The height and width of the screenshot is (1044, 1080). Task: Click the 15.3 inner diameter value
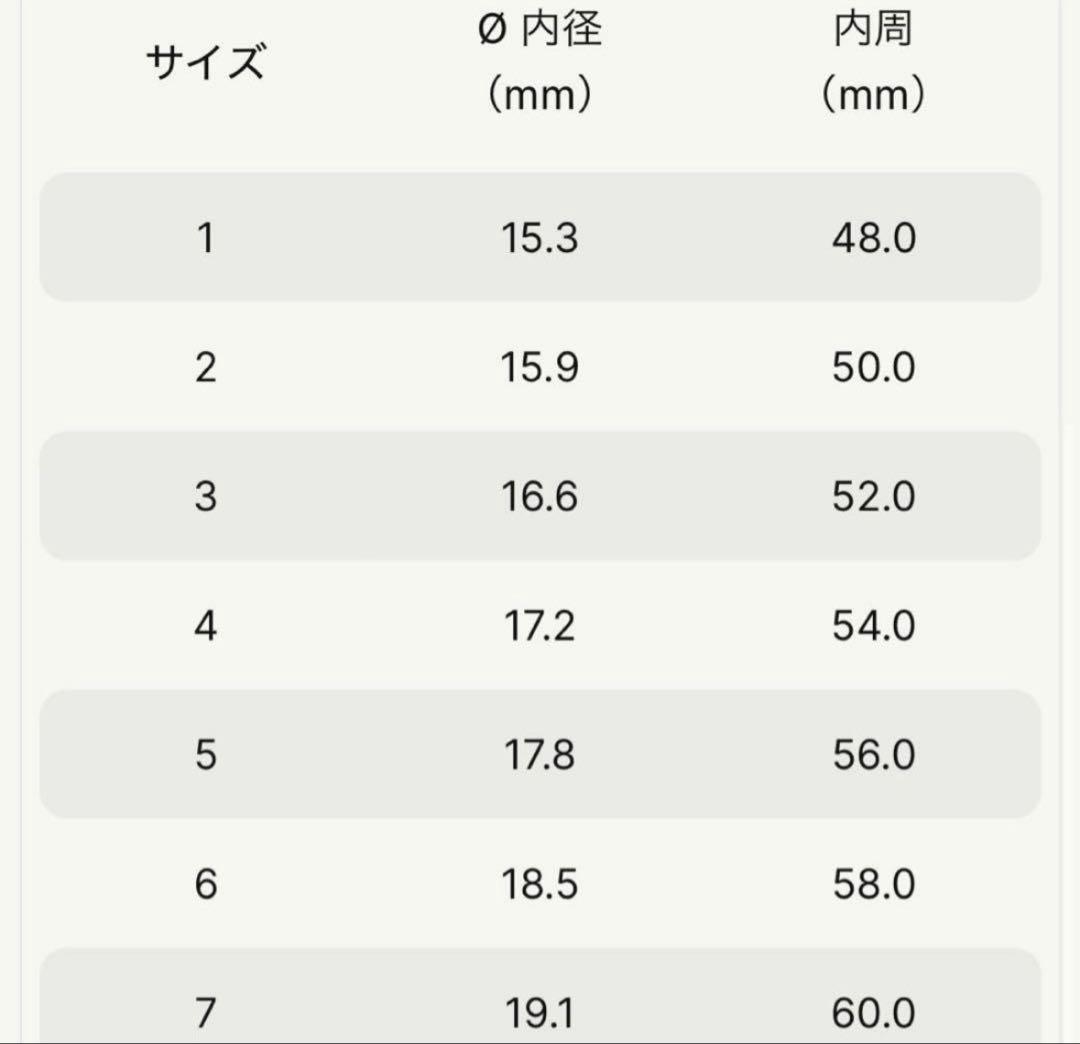[x=540, y=239]
